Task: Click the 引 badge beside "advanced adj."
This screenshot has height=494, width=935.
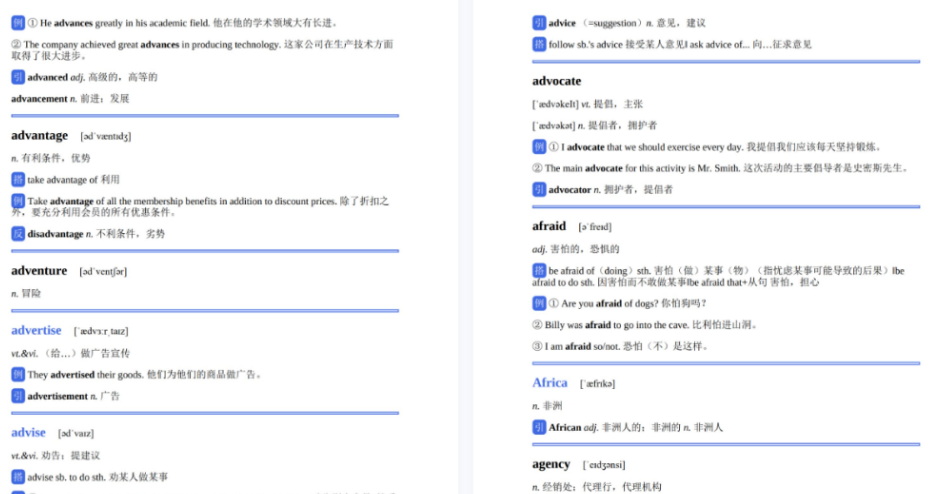Action: (x=18, y=77)
